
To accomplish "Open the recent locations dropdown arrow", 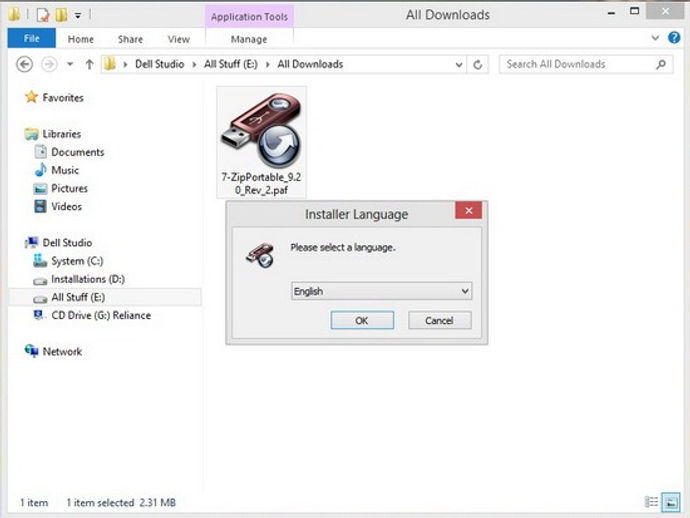I will point(70,64).
